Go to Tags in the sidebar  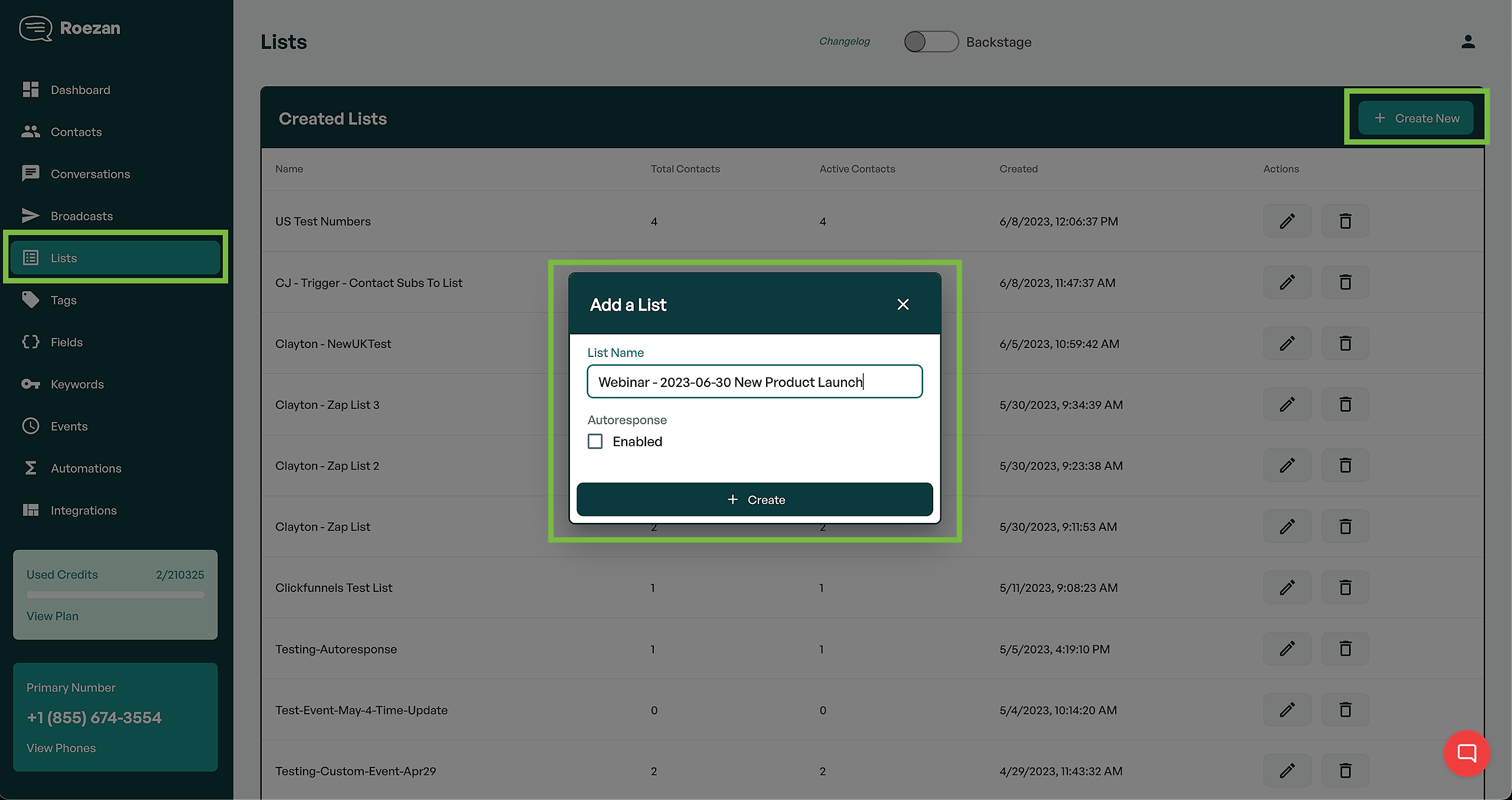pyautogui.click(x=64, y=300)
